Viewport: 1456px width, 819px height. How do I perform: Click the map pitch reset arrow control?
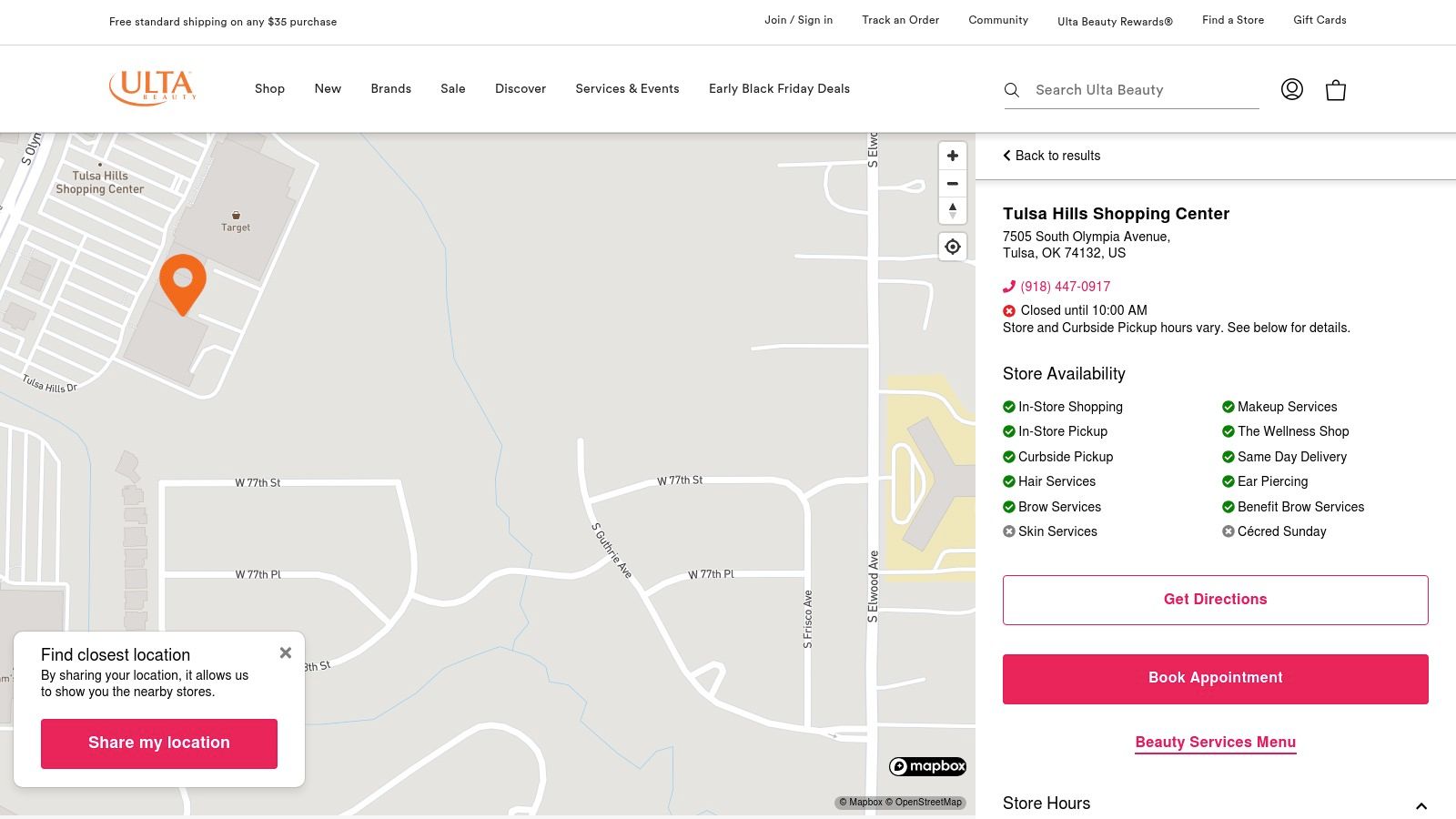tap(952, 211)
